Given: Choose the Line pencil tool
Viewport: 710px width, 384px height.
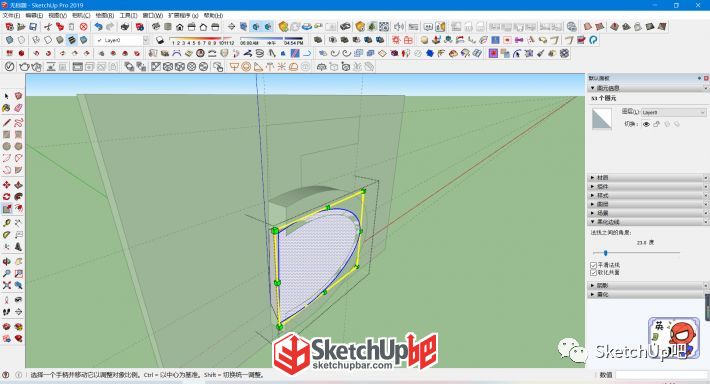Looking at the screenshot, I should point(6,123).
